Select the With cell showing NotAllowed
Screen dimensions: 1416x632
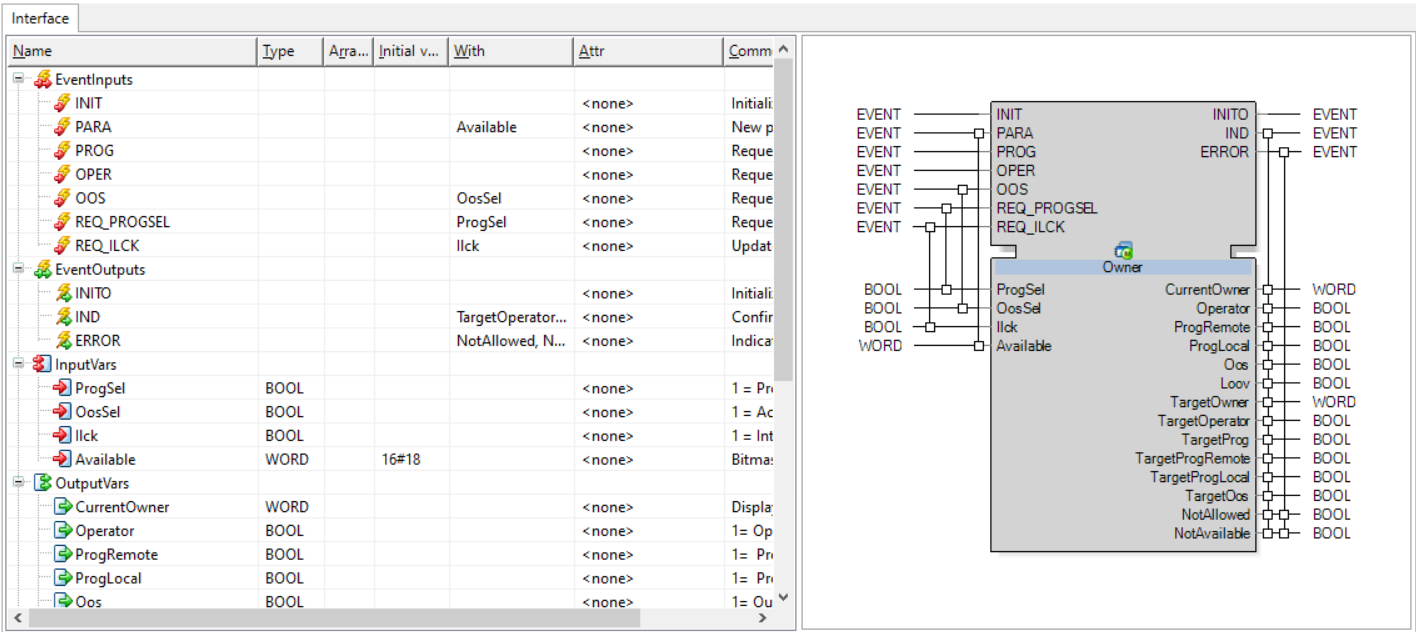tap(511, 340)
